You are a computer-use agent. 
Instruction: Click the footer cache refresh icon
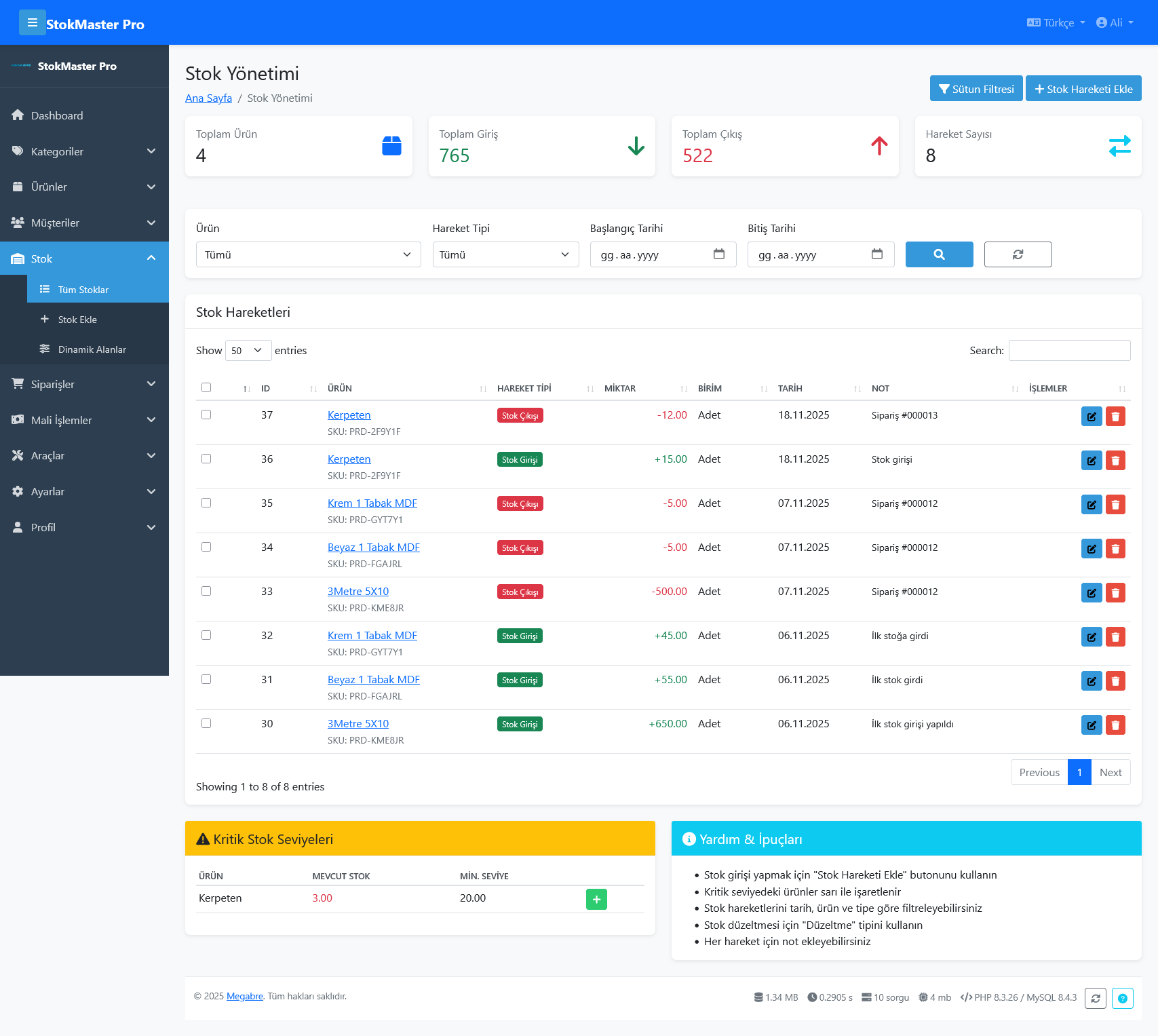click(1095, 998)
